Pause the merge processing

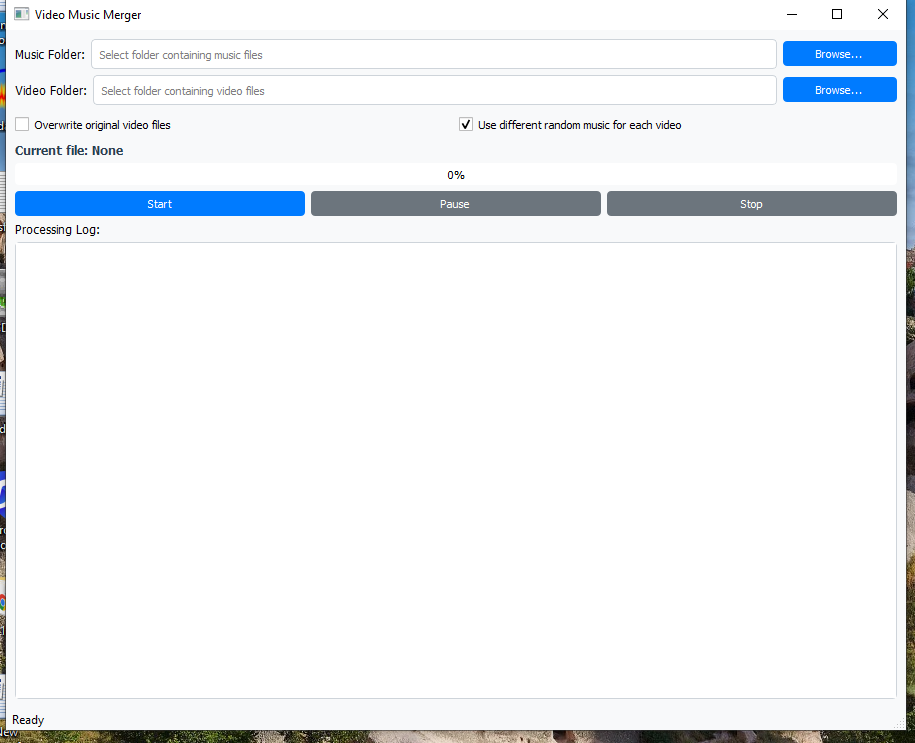tap(455, 204)
